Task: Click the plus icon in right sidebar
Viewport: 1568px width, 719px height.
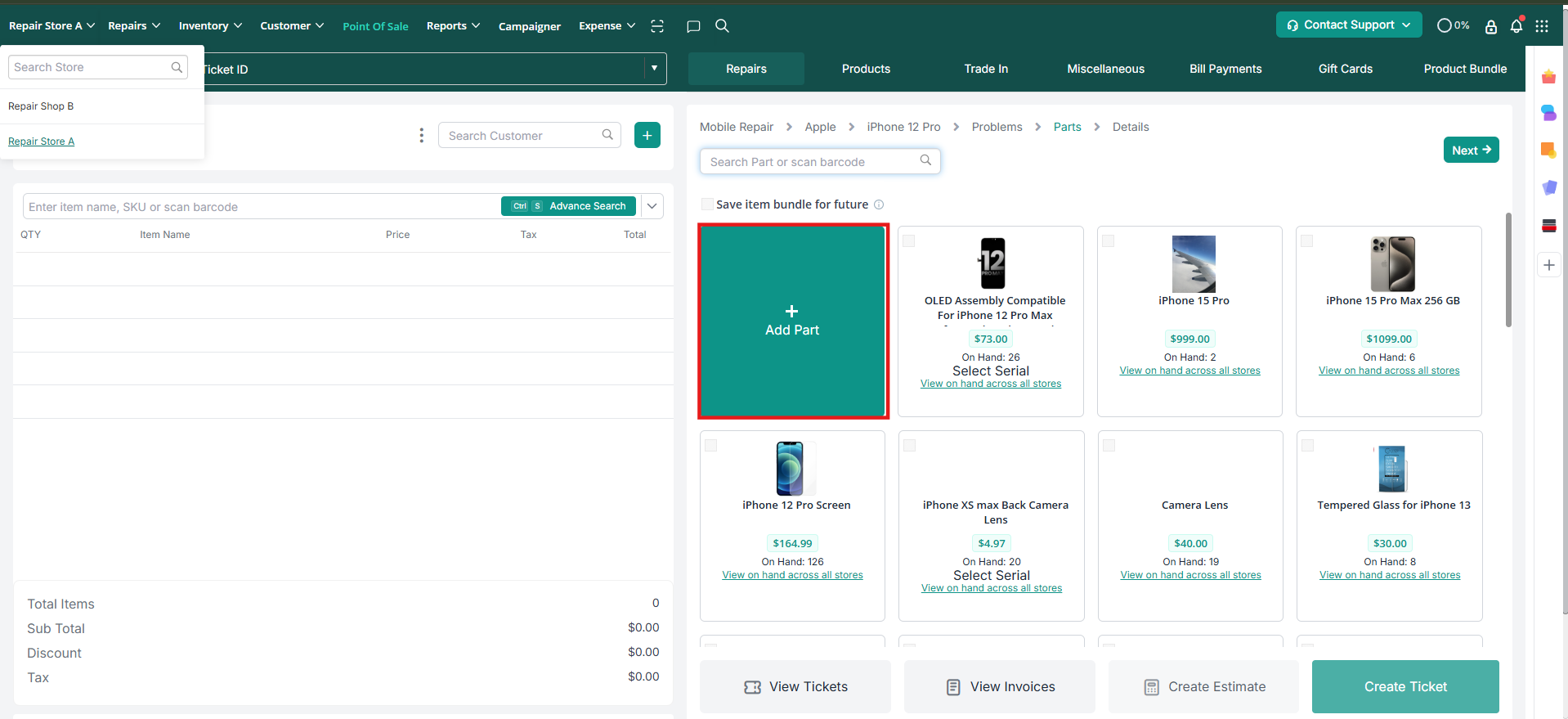Action: click(x=1548, y=265)
